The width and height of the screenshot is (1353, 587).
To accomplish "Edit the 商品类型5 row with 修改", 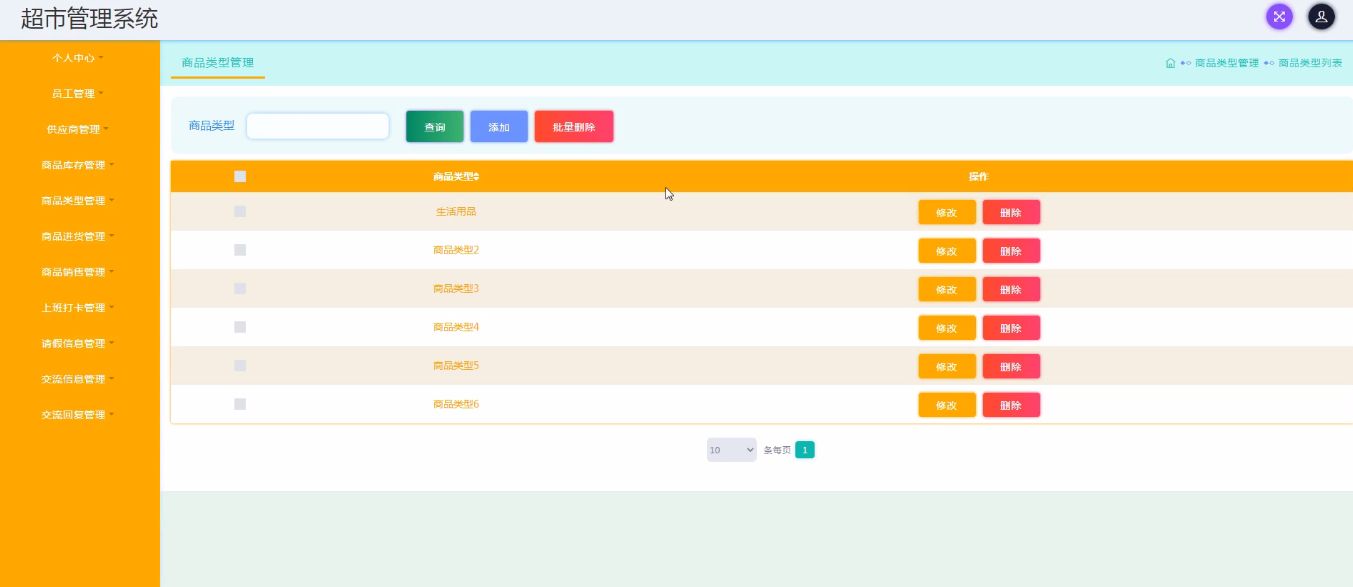I will [947, 366].
